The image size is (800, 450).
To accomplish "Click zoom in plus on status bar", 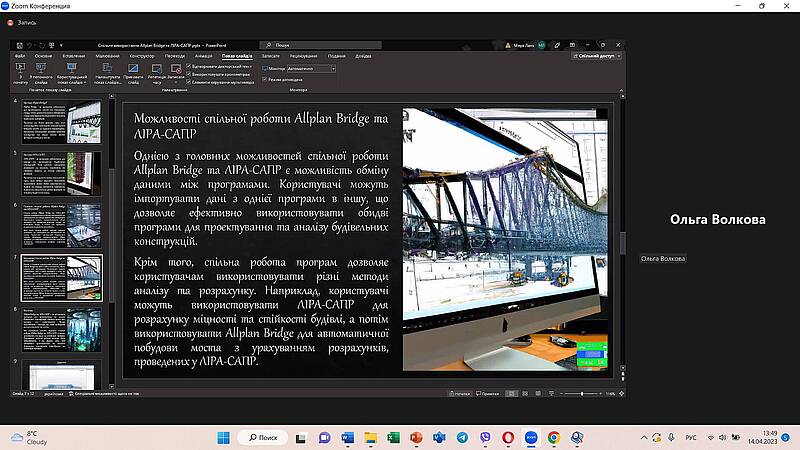I will (601, 393).
